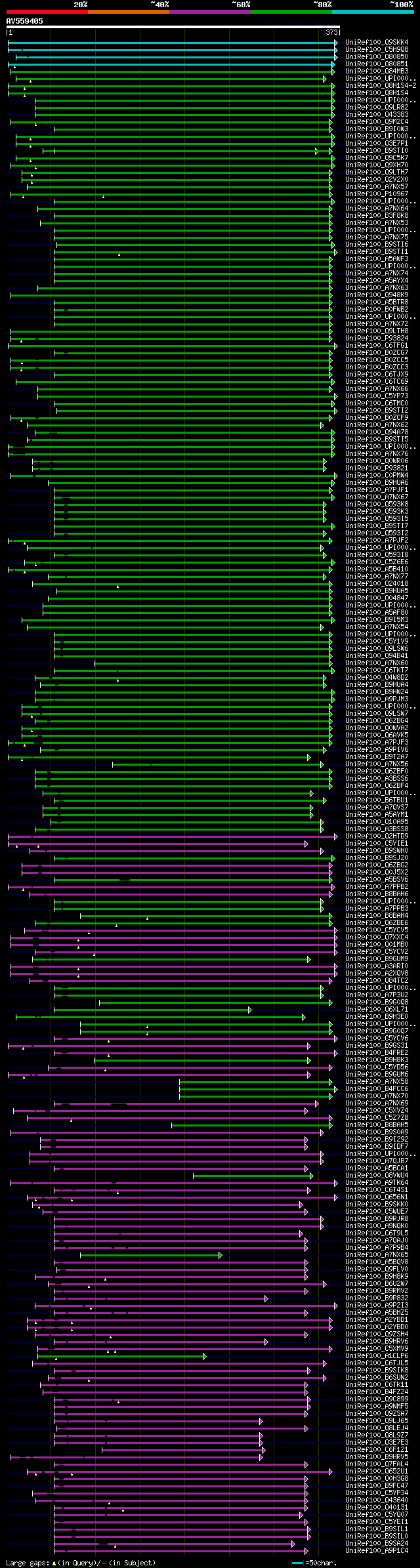This screenshot has height=1568, width=420.
Task: Click the white query sequence bar
Action: (x=173, y=28)
